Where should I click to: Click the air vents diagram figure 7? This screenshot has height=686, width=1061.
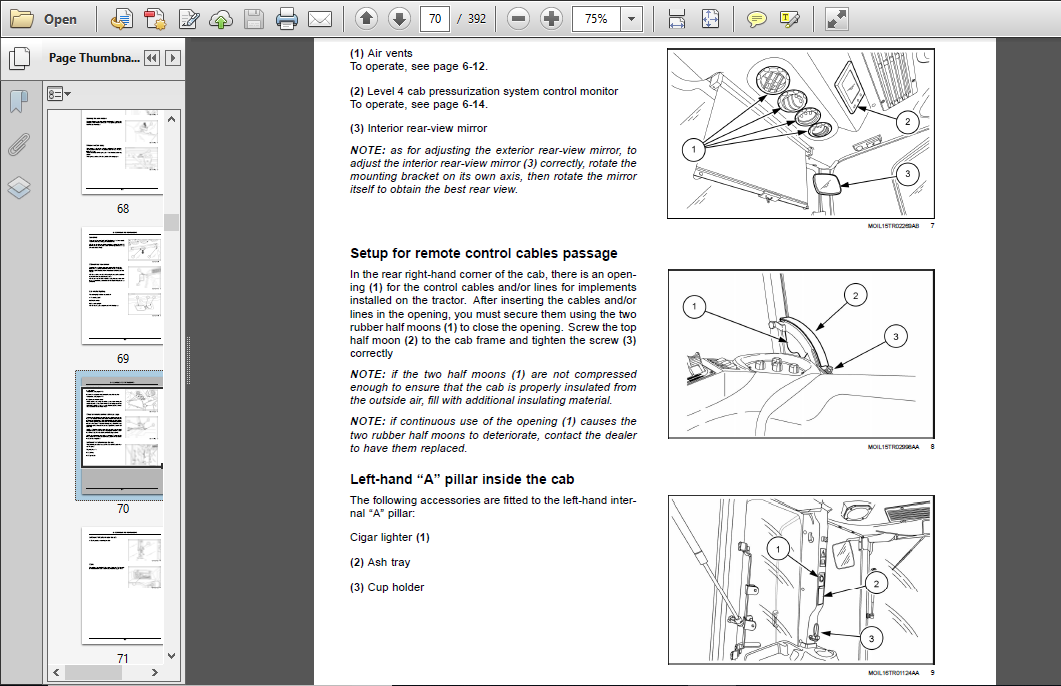[800, 133]
